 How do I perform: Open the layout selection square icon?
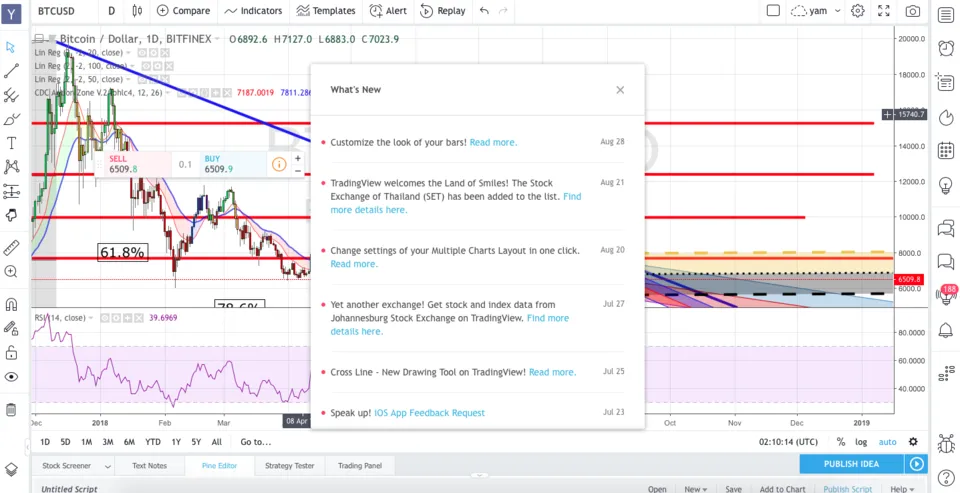pos(773,10)
